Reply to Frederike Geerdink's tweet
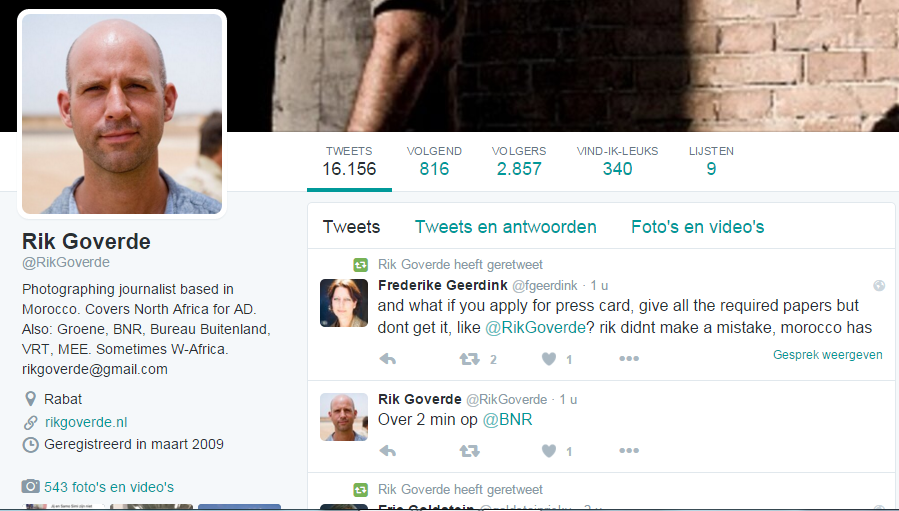Viewport: 899px width, 511px height. (389, 359)
